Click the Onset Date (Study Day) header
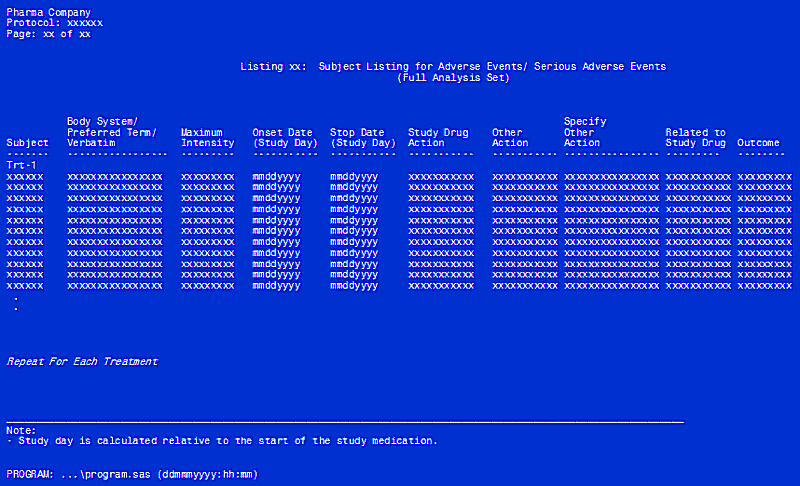800x486 pixels. (x=284, y=138)
